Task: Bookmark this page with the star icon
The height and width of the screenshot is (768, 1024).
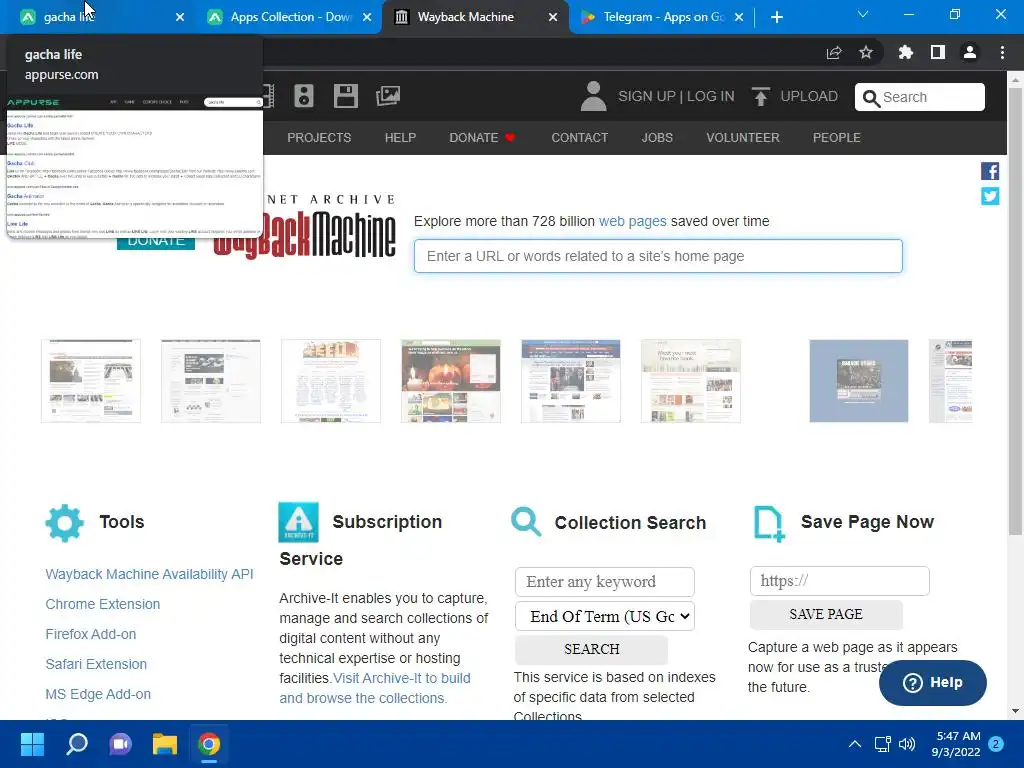Action: click(866, 52)
